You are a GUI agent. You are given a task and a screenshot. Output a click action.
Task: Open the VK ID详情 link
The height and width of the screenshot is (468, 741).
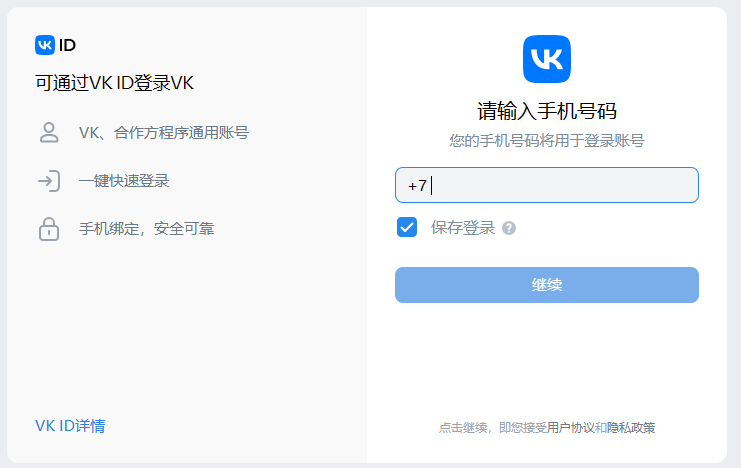tap(70, 426)
